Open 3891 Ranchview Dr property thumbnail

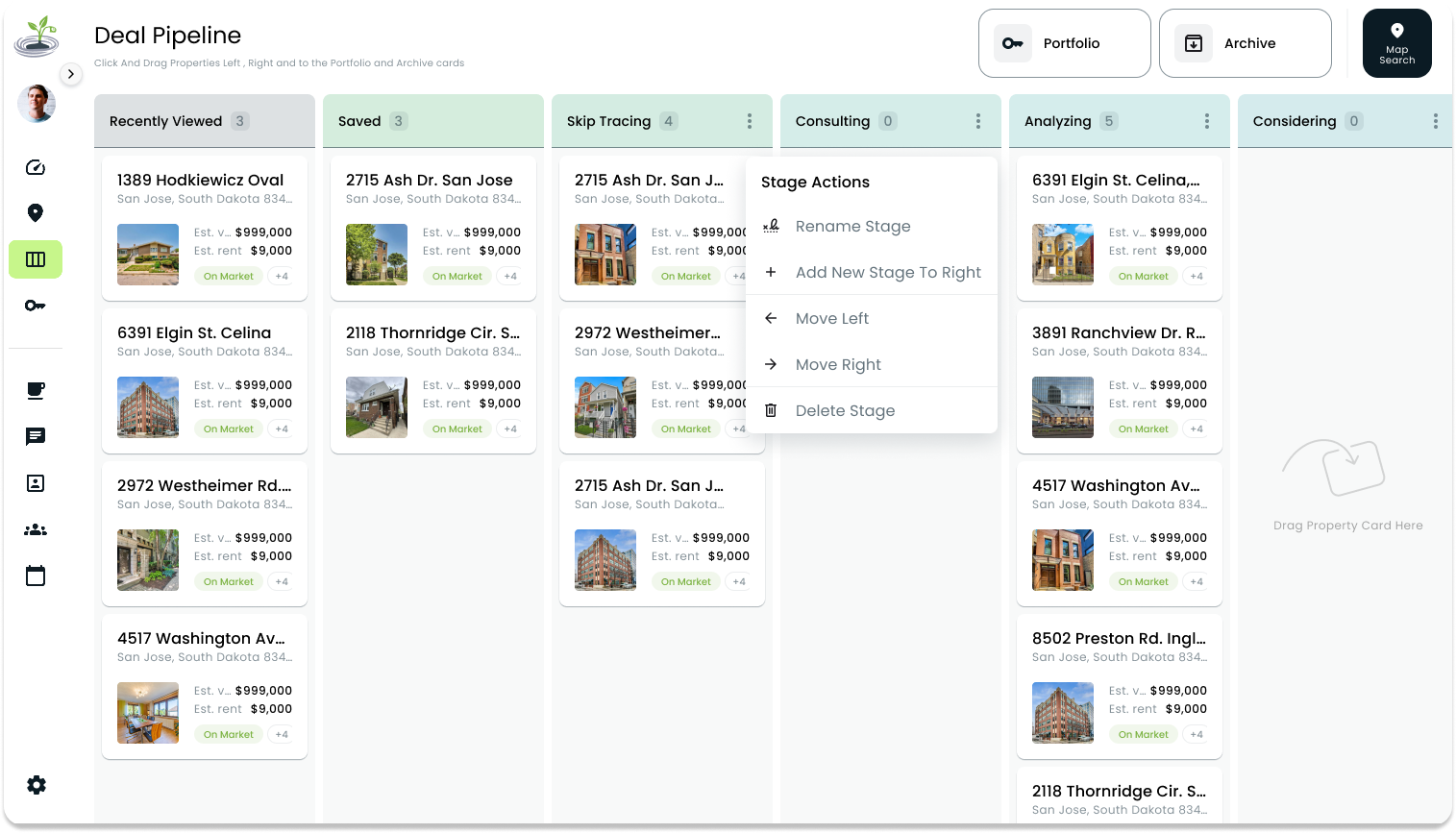tap(1063, 407)
